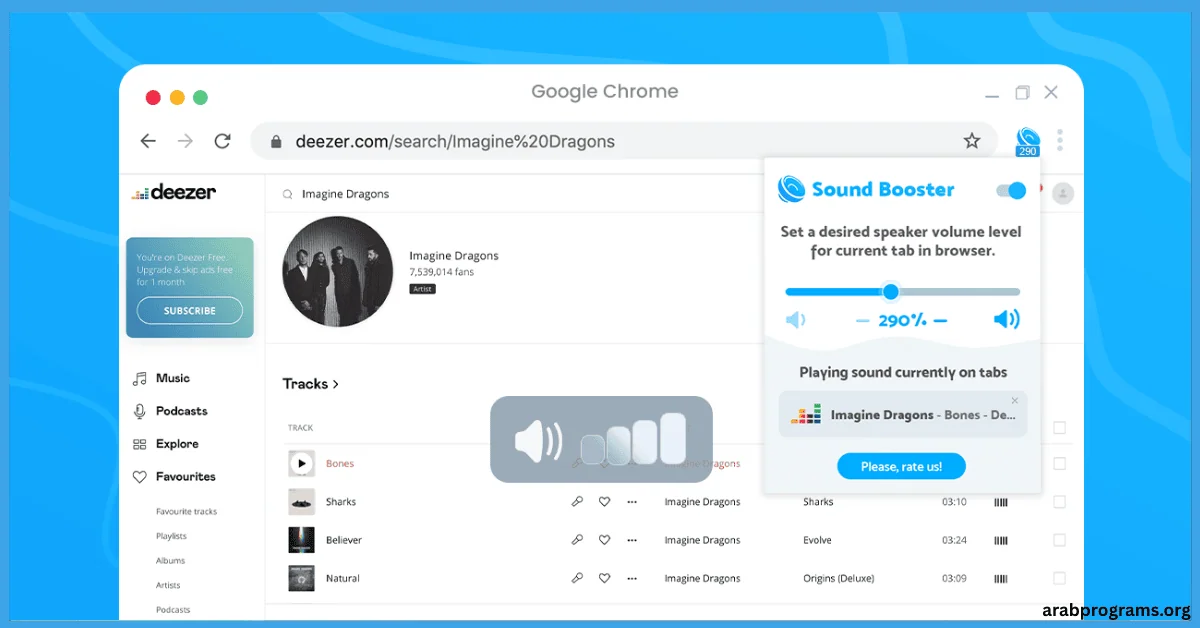Tick the checkbox for Sharks track
The image size is (1200, 628).
click(x=1059, y=502)
